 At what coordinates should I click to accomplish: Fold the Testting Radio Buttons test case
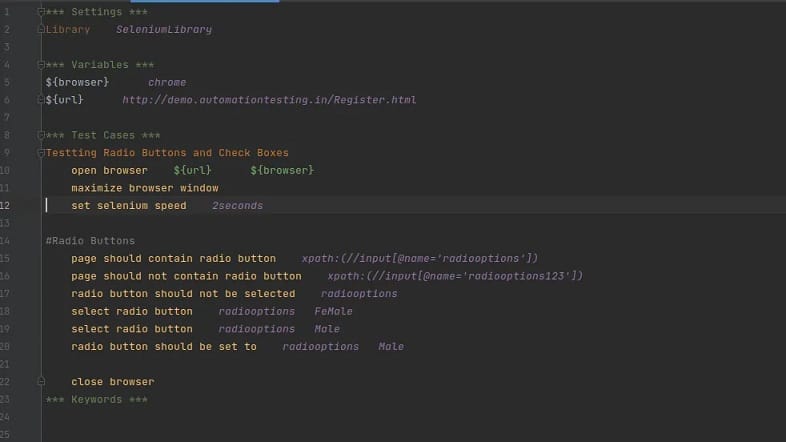(41, 153)
